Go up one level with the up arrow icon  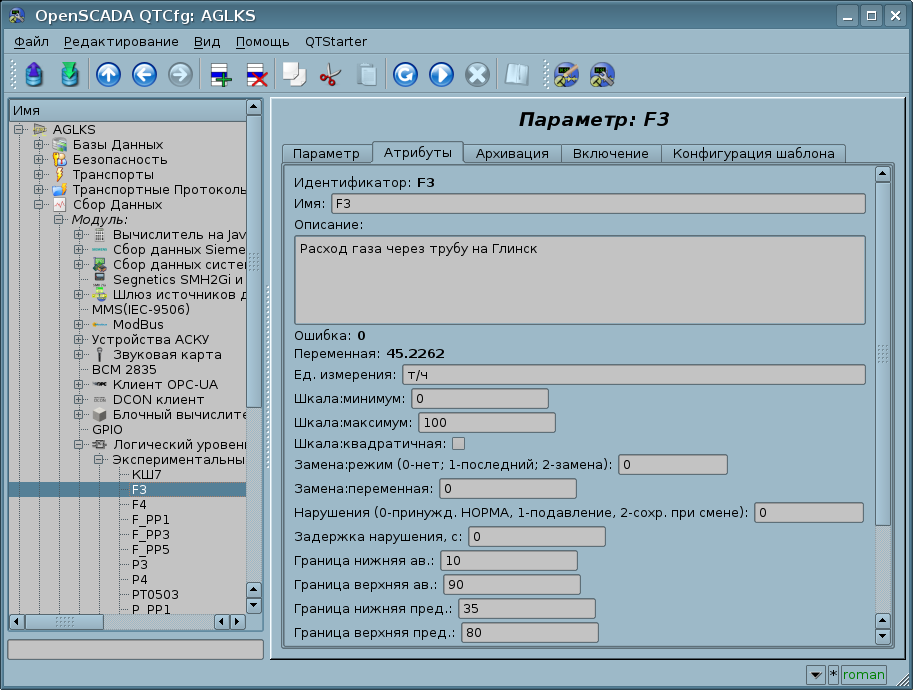[x=108, y=75]
